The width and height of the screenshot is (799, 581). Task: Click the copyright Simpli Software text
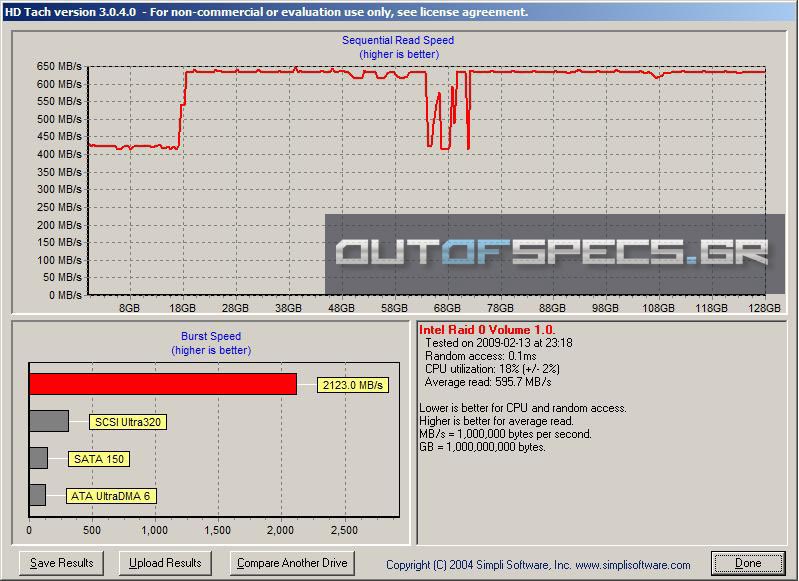[x=538, y=565]
